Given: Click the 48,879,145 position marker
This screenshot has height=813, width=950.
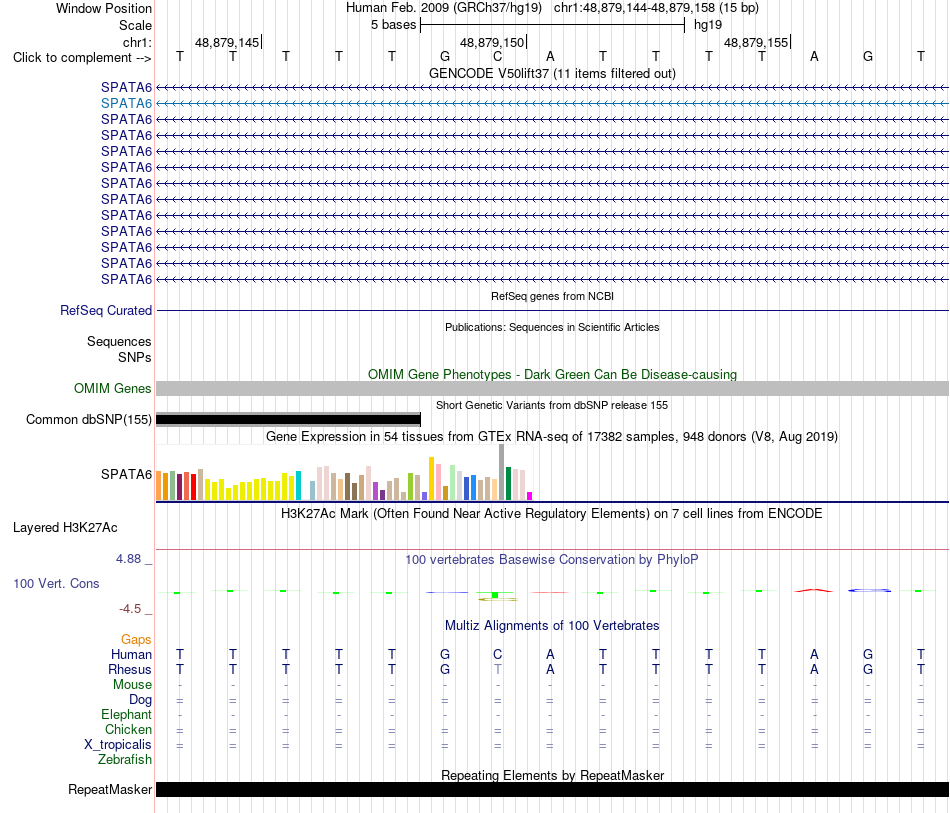Looking at the screenshot, I should coord(227,42).
